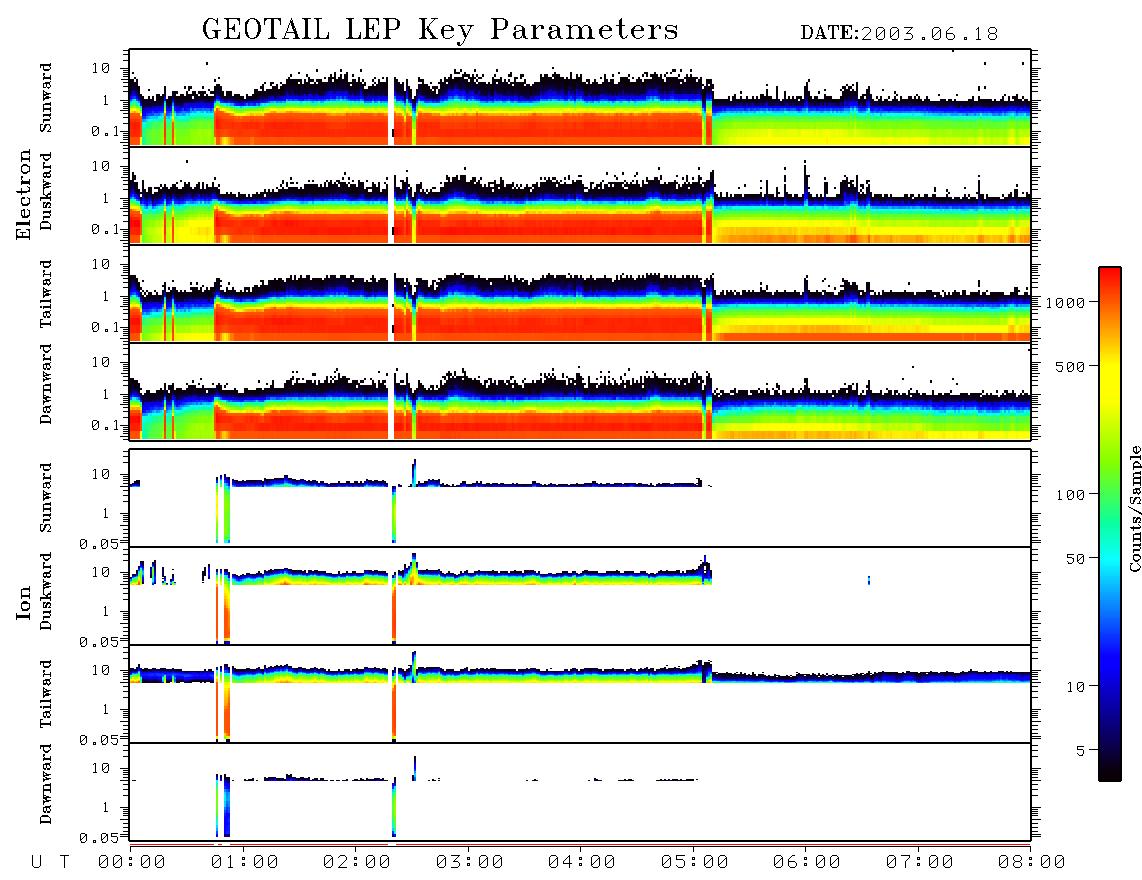Click the "04:00" time tick label
The width and height of the screenshot is (1142, 880).
point(582,863)
